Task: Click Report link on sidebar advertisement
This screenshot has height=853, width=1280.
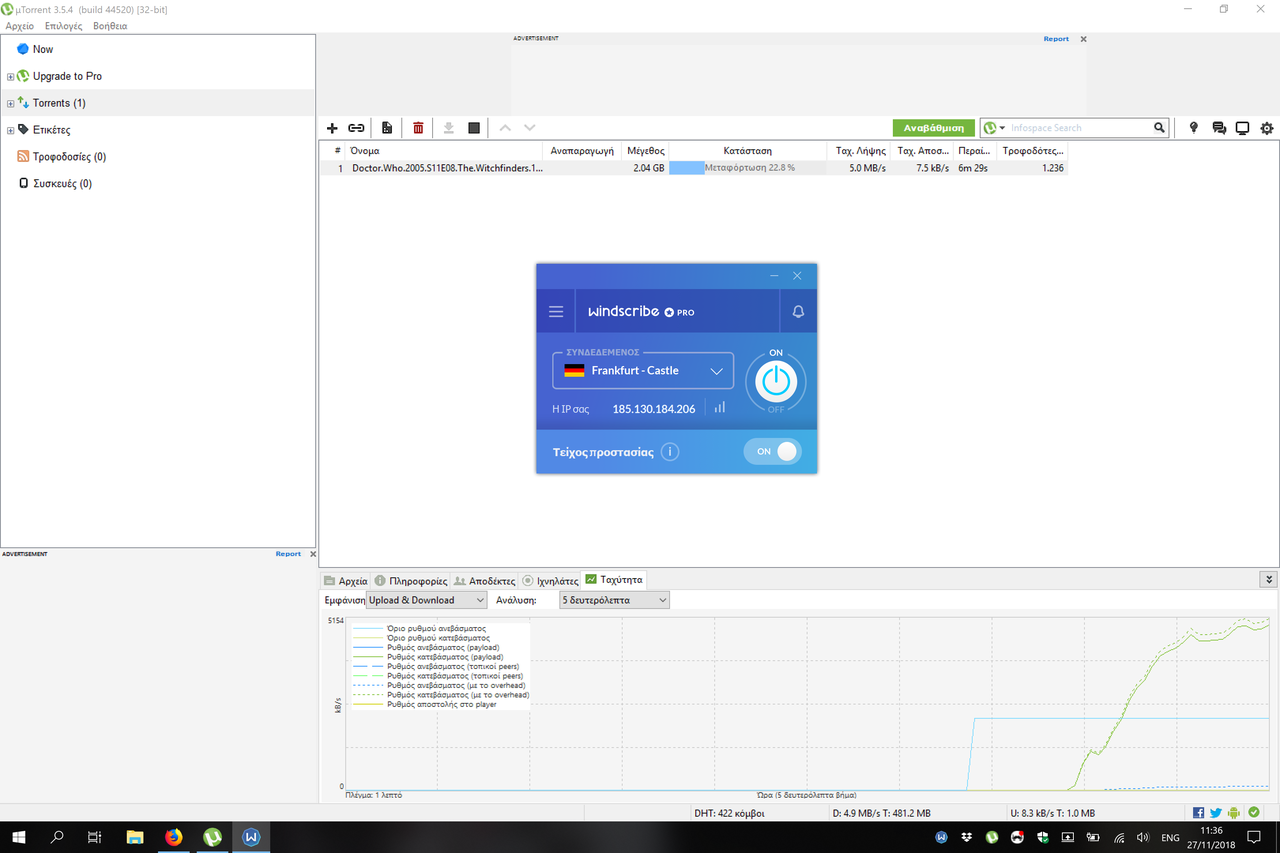Action: (x=288, y=554)
